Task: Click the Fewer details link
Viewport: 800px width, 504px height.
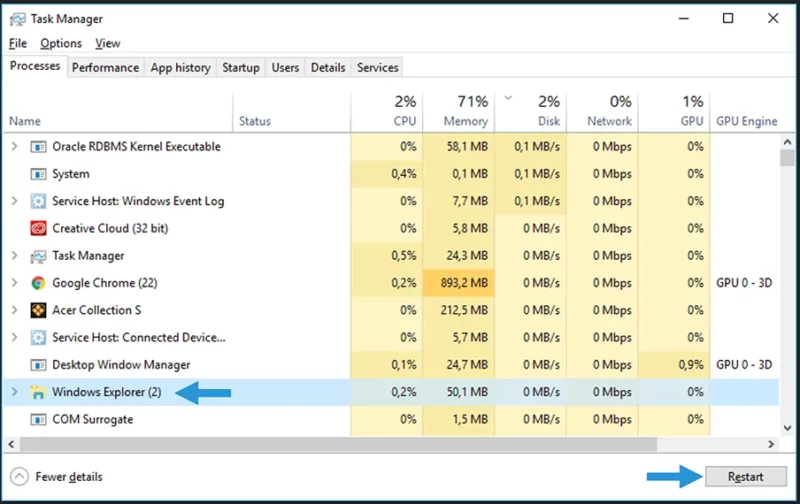Action: coord(69,477)
